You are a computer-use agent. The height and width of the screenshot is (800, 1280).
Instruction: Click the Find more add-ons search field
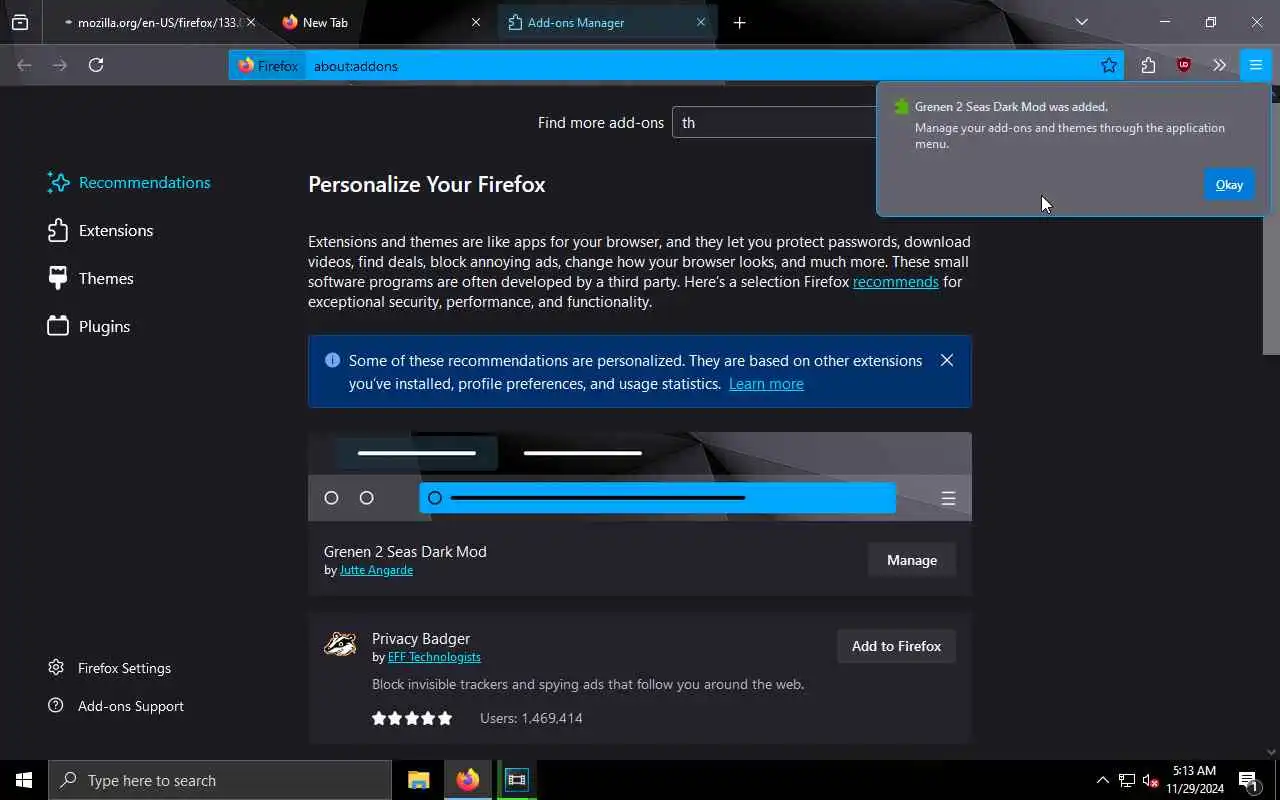click(774, 122)
